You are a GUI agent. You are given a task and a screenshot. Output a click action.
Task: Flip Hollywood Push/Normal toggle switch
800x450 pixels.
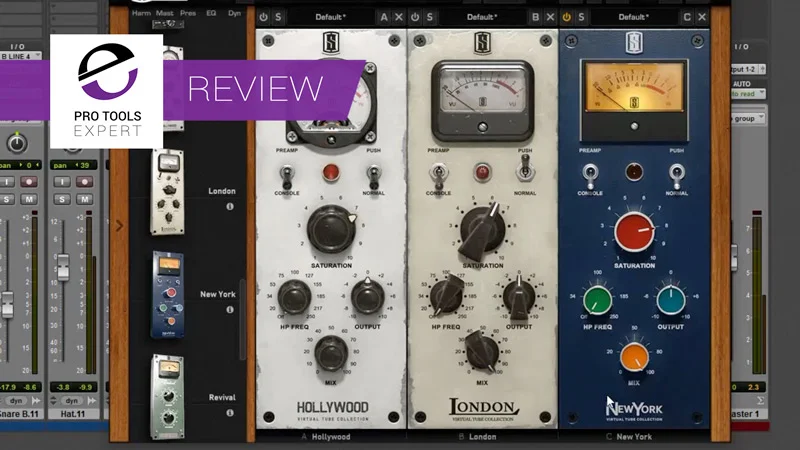click(373, 175)
